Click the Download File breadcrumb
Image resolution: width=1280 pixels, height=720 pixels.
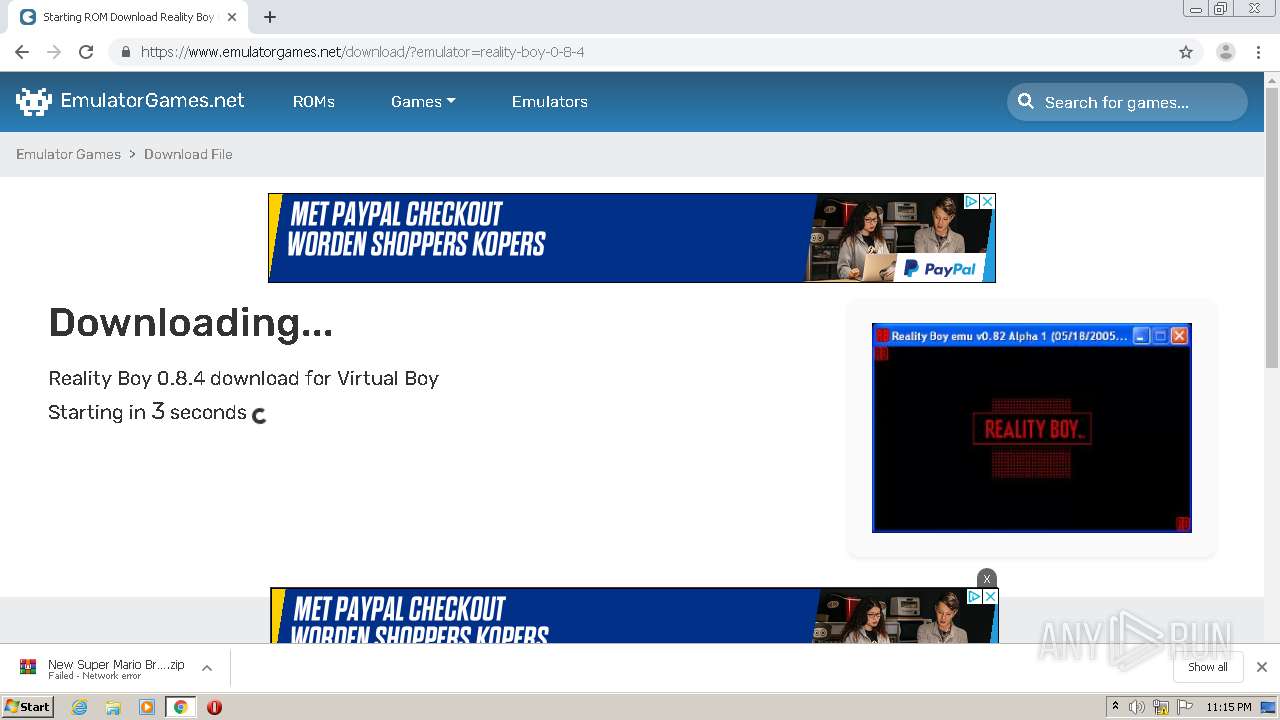point(188,154)
